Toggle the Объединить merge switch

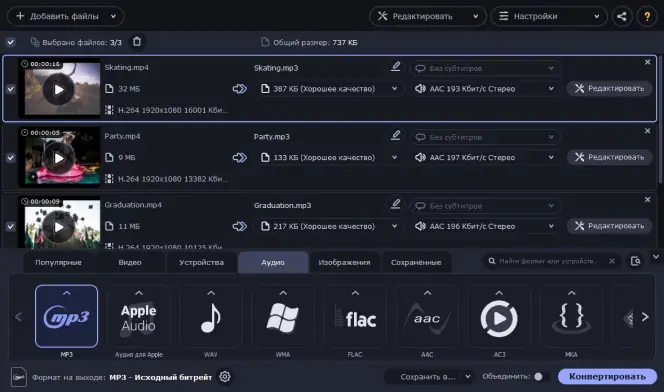(x=541, y=376)
